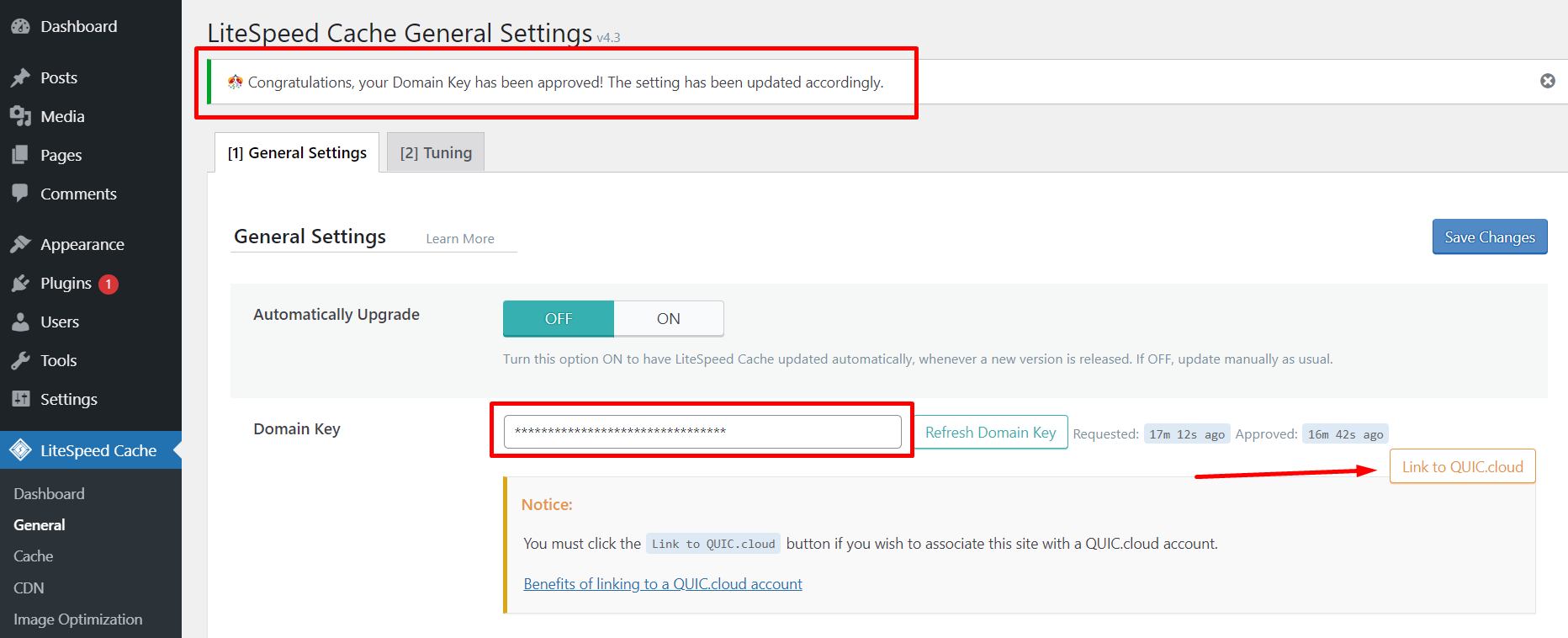Click the Pages icon in sidebar
Viewport: 1568px width, 638px height.
(x=20, y=155)
